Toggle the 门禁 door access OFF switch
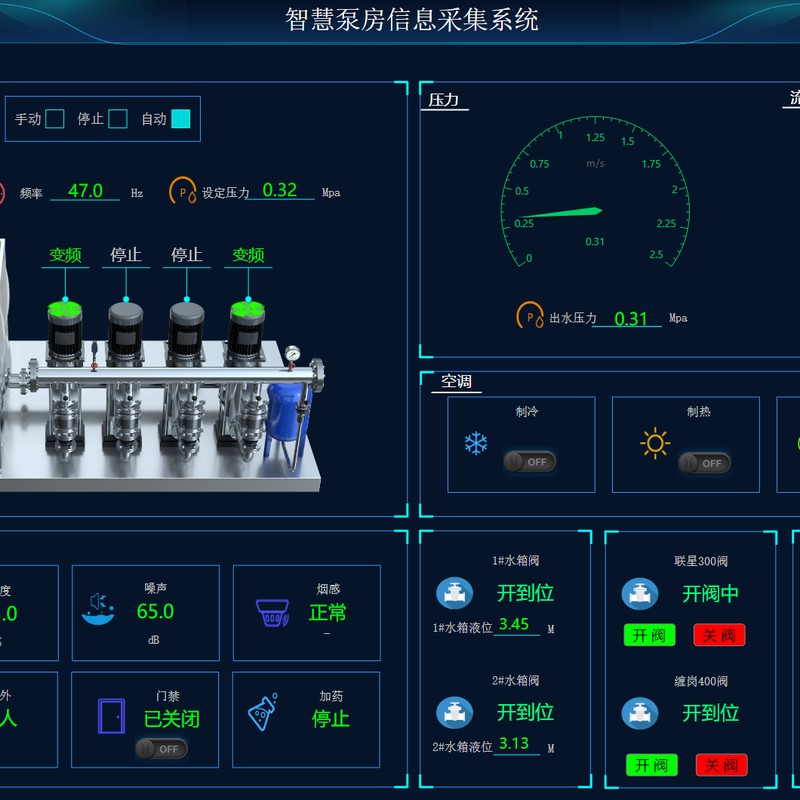Viewport: 800px width, 800px height. coord(162,748)
